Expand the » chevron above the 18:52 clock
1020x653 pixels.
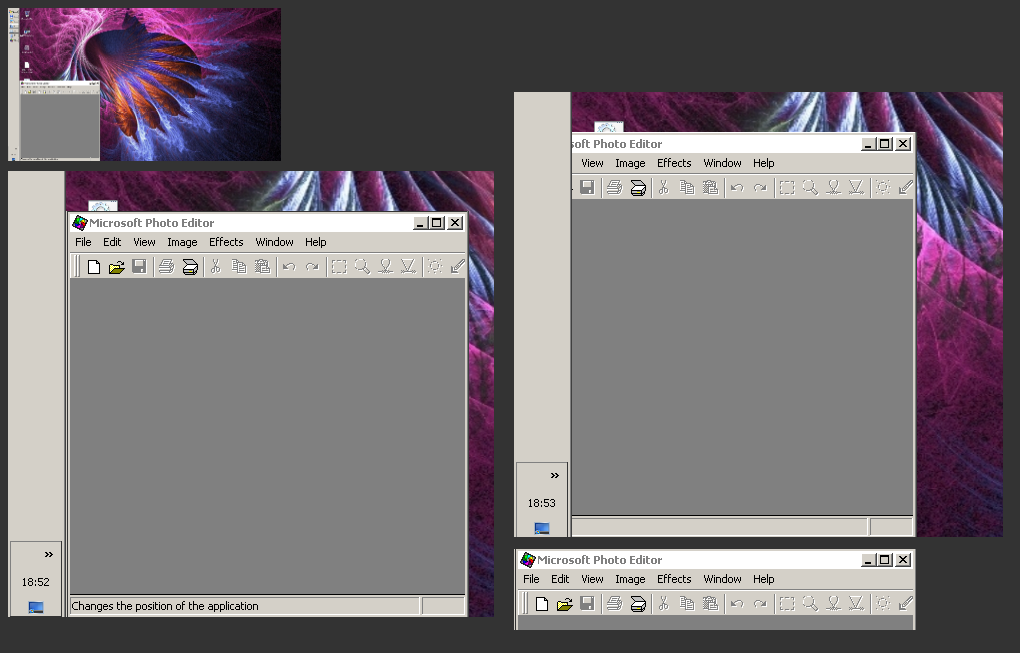click(x=49, y=555)
